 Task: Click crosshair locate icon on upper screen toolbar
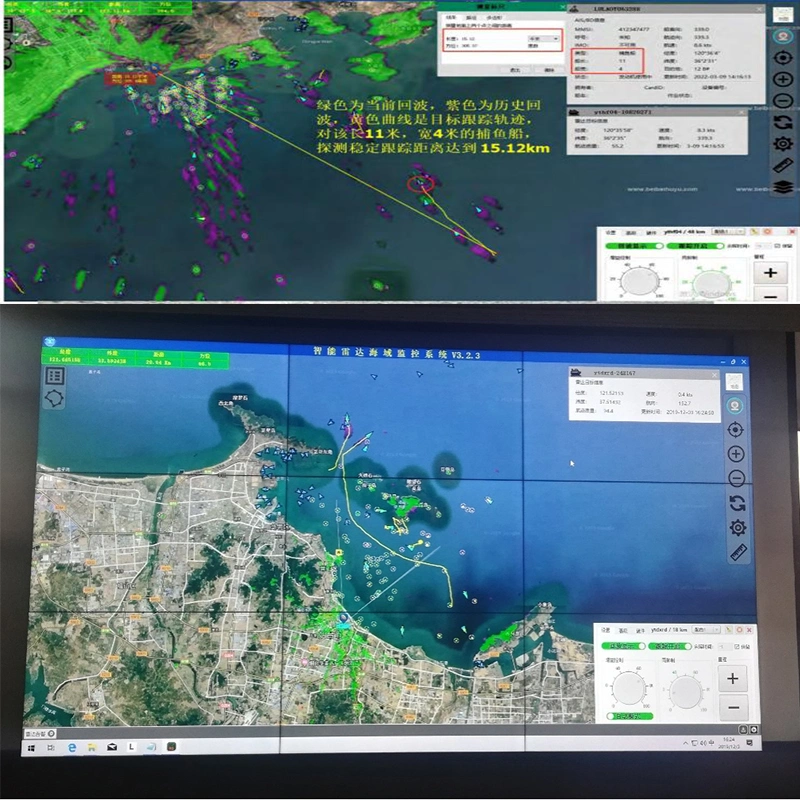(783, 58)
